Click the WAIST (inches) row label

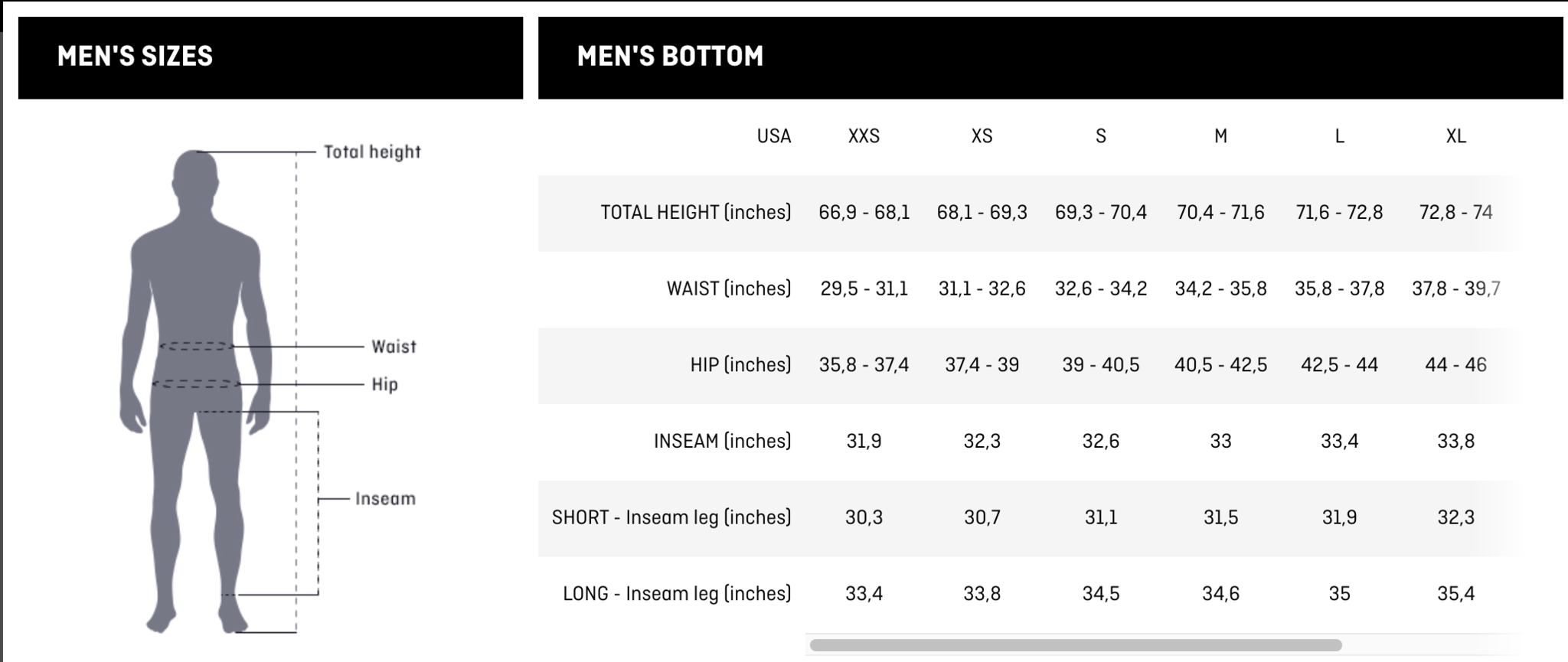tap(728, 289)
